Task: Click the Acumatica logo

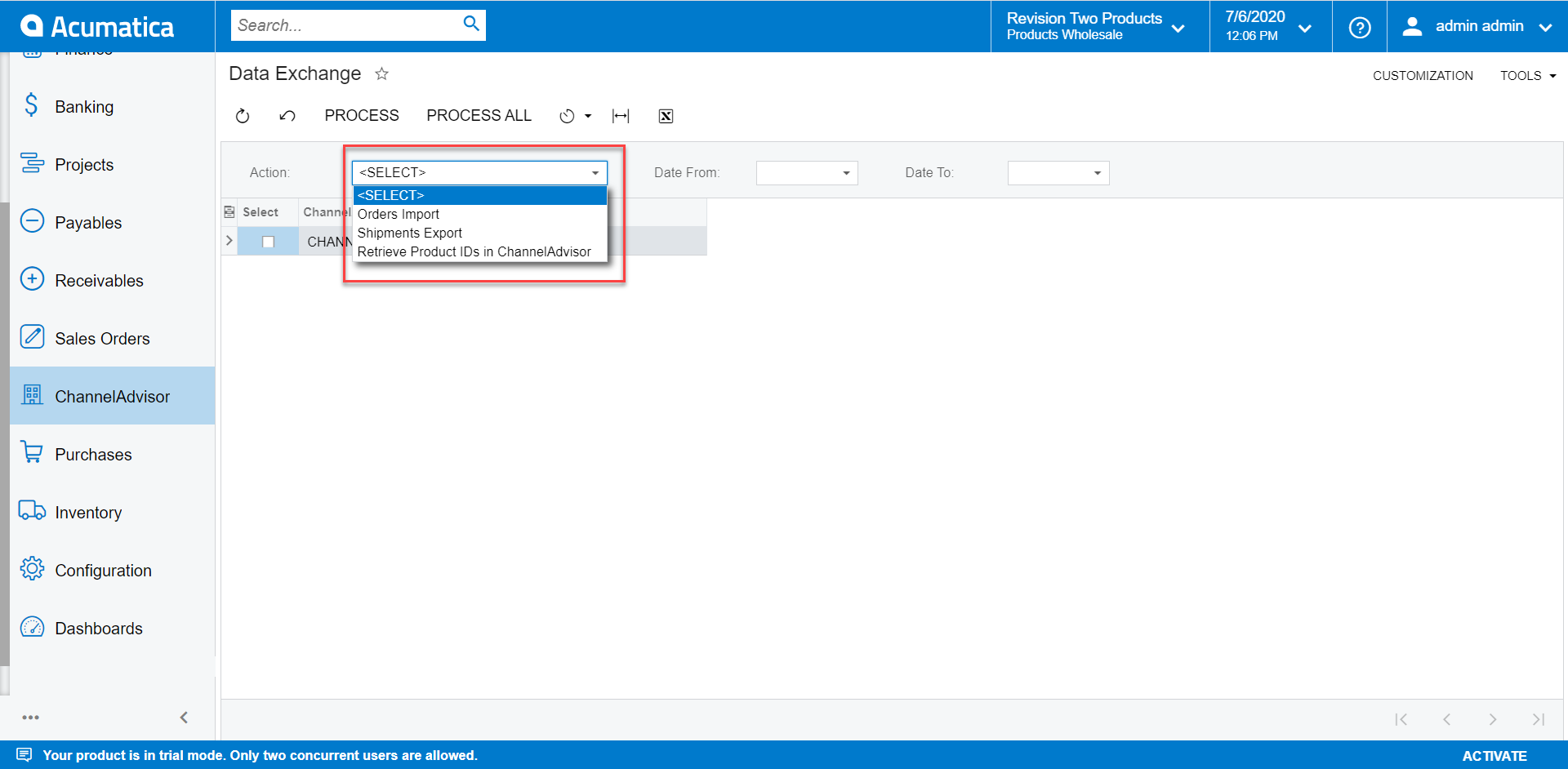Action: click(x=96, y=26)
